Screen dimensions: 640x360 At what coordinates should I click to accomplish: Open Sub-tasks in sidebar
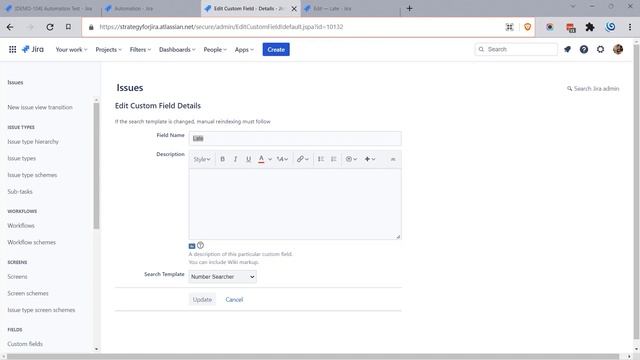[x=20, y=191]
